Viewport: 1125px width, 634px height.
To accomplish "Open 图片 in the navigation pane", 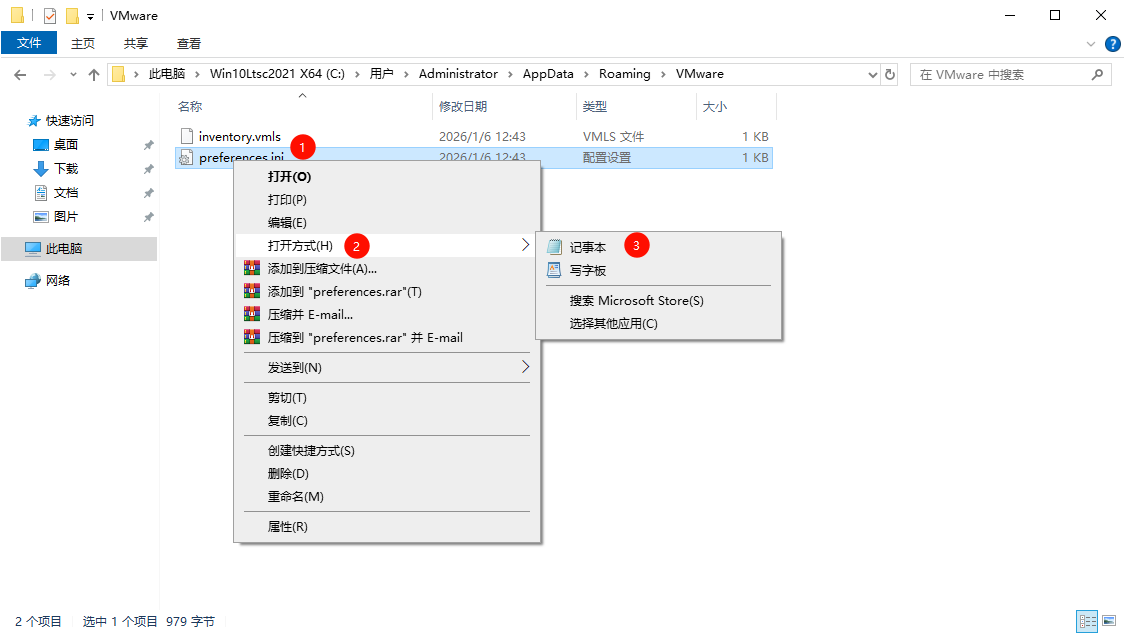I will 66,217.
